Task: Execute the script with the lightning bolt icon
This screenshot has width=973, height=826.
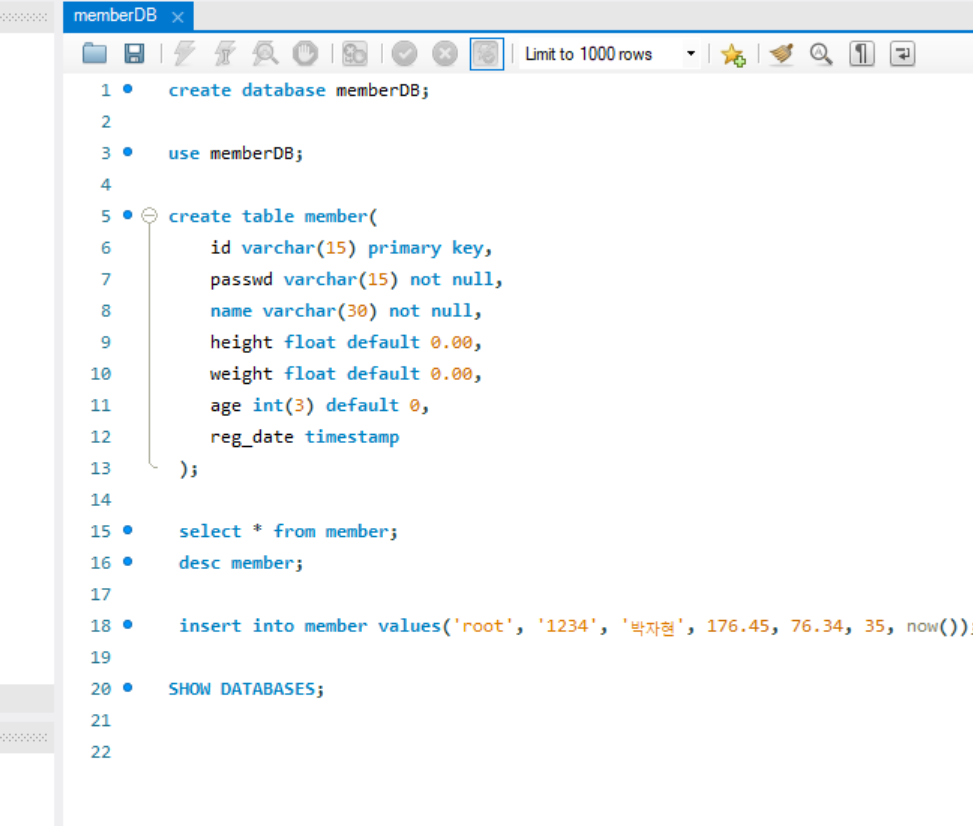Action: pyautogui.click(x=184, y=54)
